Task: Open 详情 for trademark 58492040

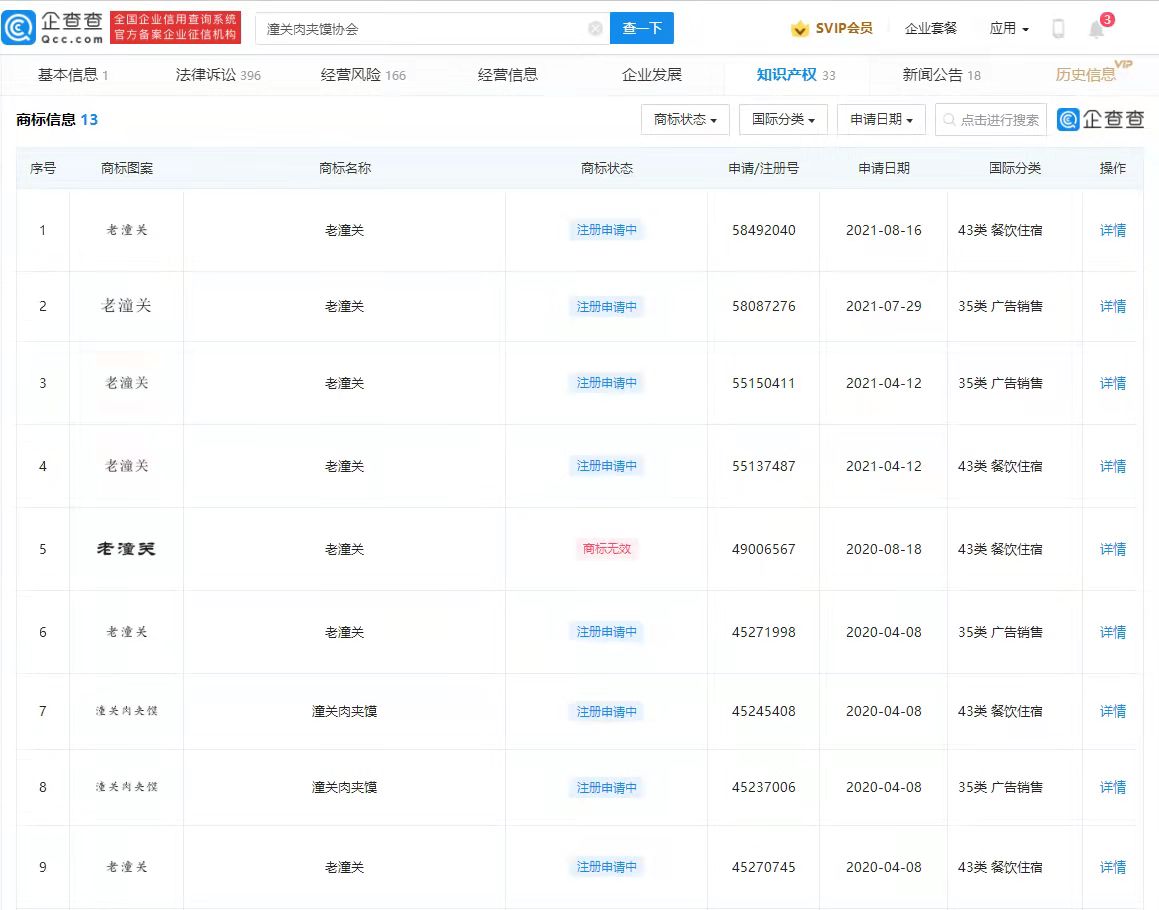Action: [1112, 230]
